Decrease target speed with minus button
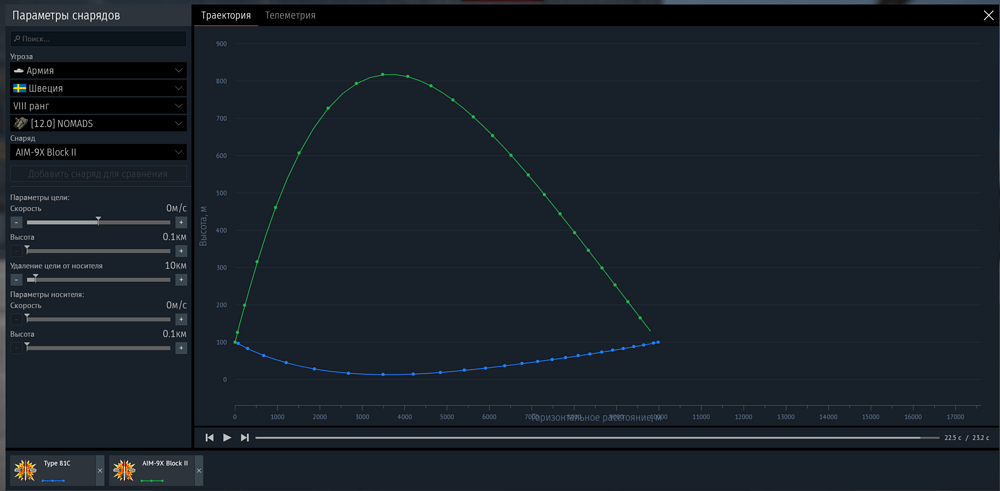The height and width of the screenshot is (491, 1000). coord(17,223)
